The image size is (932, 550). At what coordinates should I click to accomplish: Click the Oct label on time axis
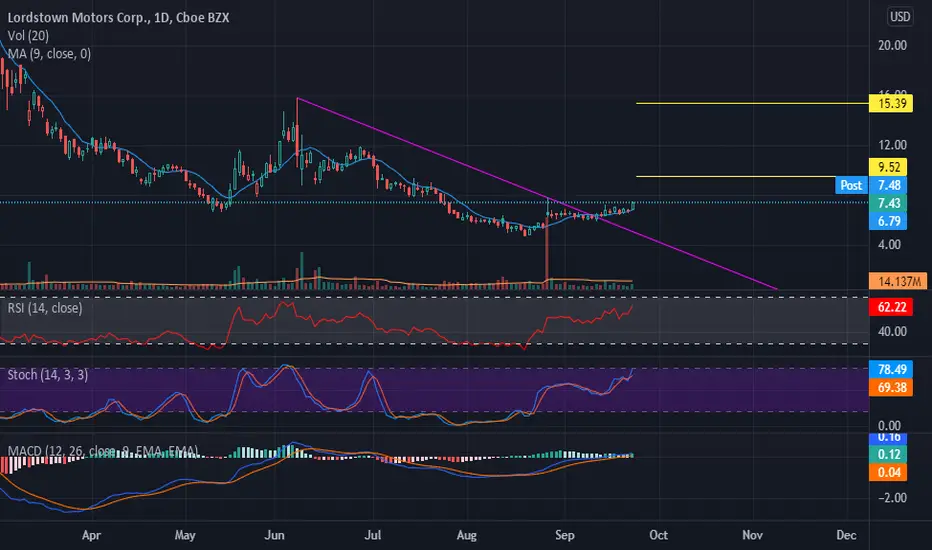658,535
